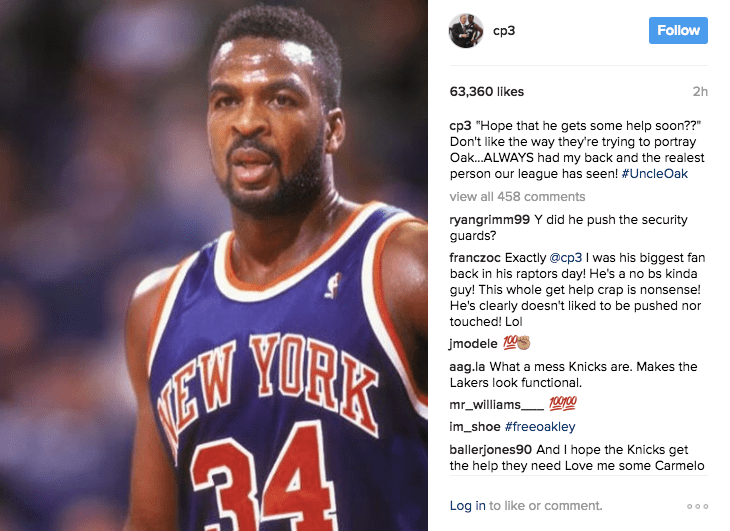The width and height of the screenshot is (730, 531).
Task: Follow the #freeoakley hashtag link
Action: pyautogui.click(x=540, y=426)
